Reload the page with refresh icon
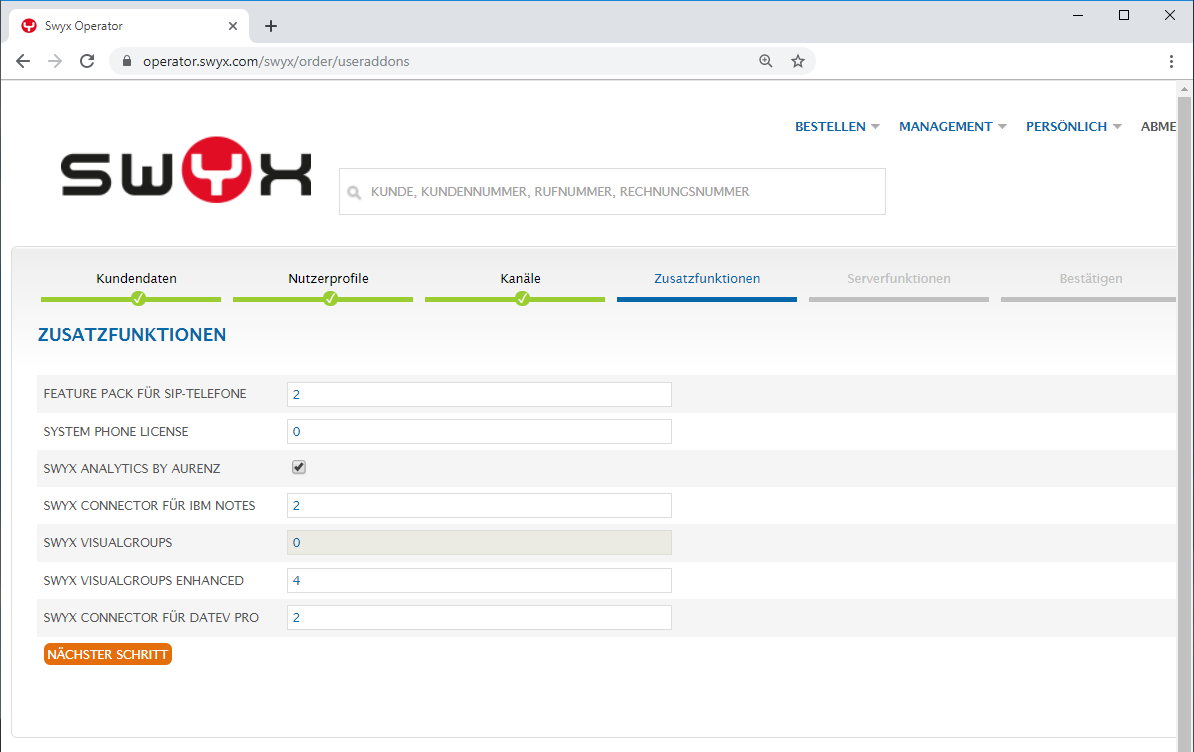1194x752 pixels. click(x=87, y=61)
